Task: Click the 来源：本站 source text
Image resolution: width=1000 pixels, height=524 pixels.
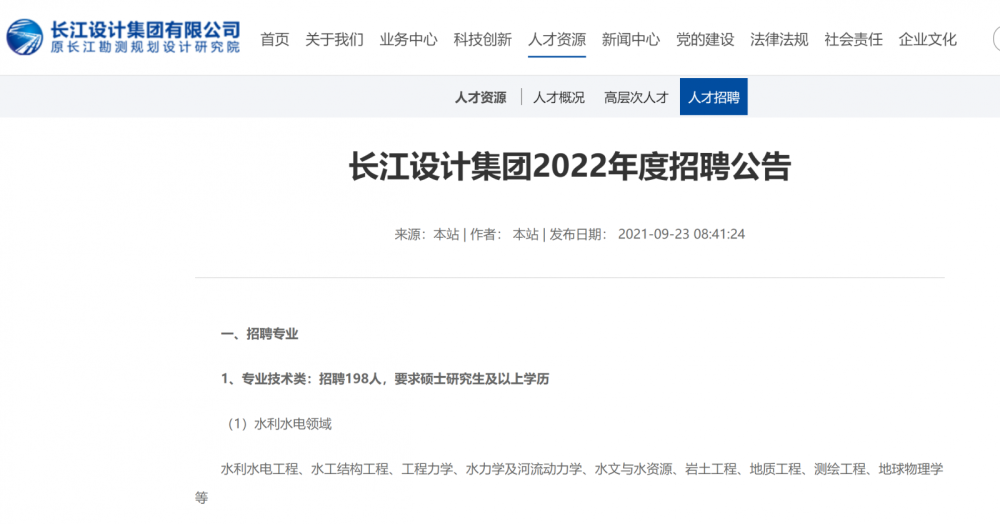Action: tap(427, 234)
